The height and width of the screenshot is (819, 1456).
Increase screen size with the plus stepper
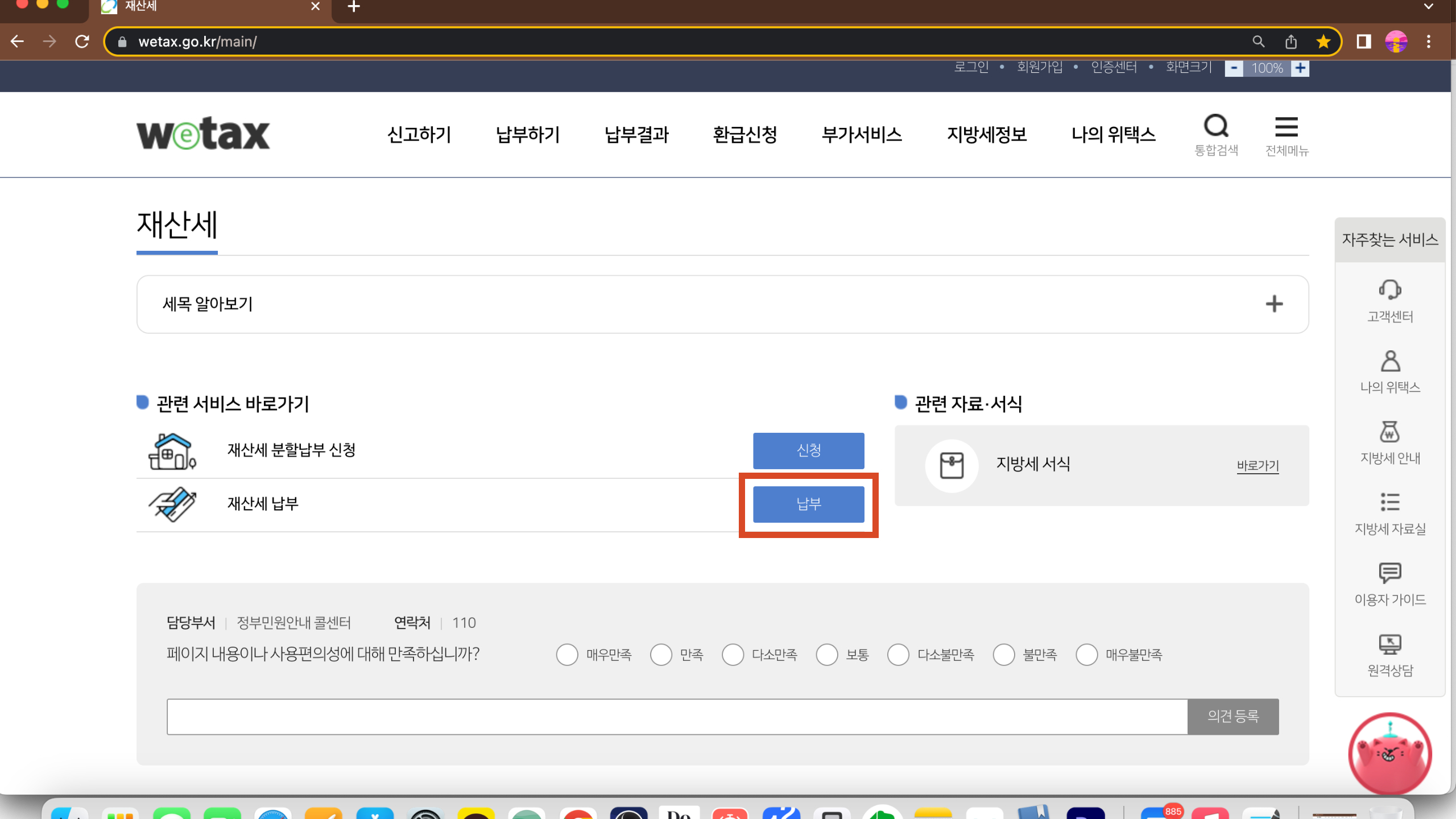1300,68
